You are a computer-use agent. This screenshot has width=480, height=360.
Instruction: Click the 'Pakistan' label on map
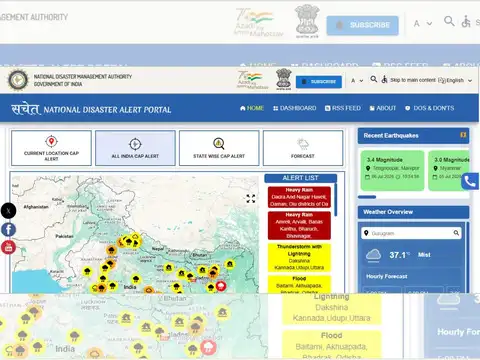coord(64,236)
